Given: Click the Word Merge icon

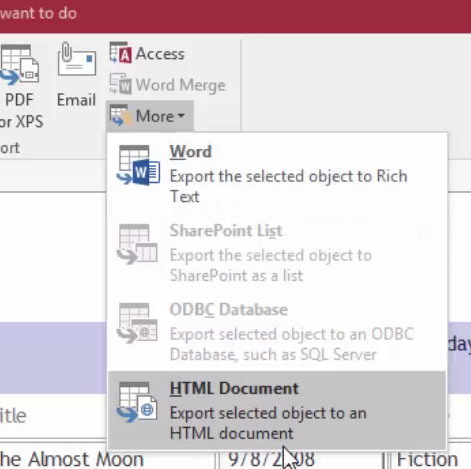Looking at the screenshot, I should point(120,84).
